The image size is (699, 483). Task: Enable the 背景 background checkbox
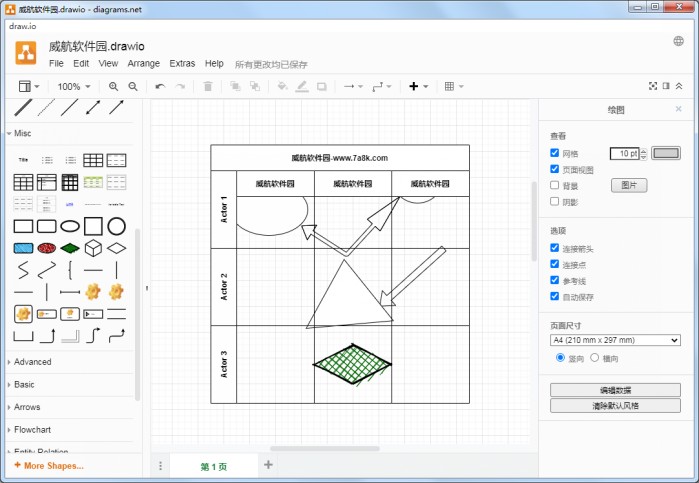[x=555, y=185]
